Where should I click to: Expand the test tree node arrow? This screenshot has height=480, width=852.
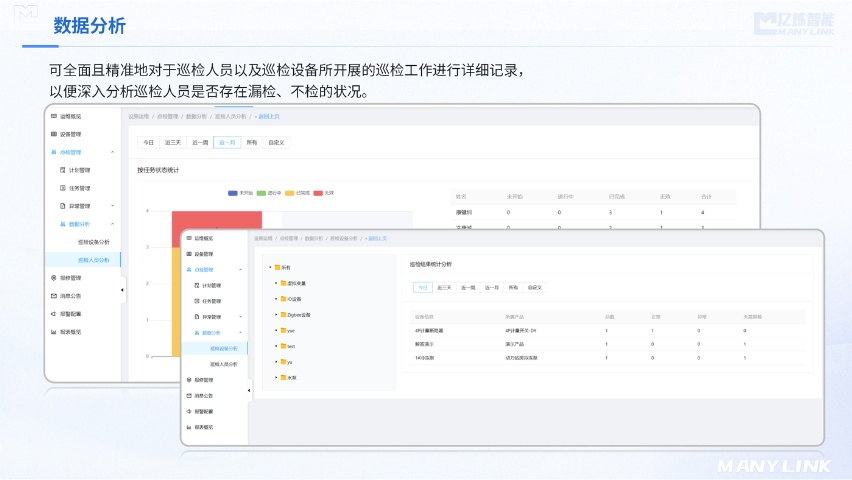276,346
